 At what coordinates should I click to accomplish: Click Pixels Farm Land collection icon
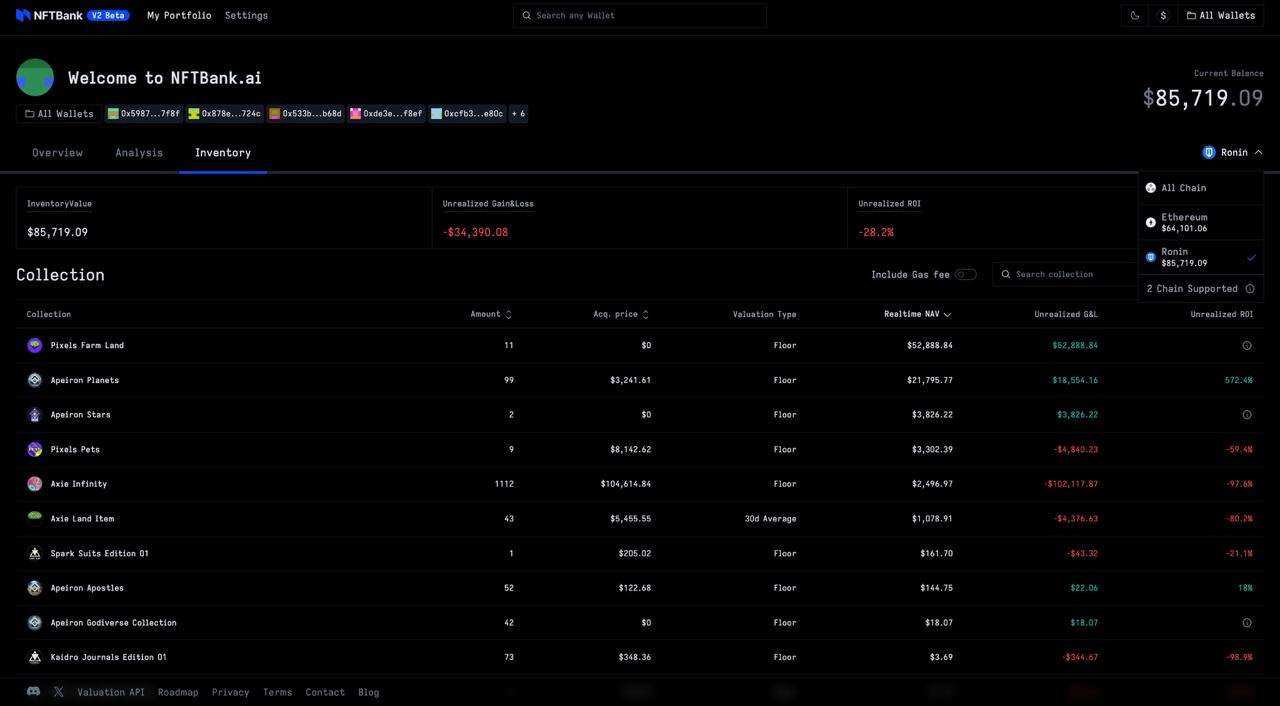[35, 345]
